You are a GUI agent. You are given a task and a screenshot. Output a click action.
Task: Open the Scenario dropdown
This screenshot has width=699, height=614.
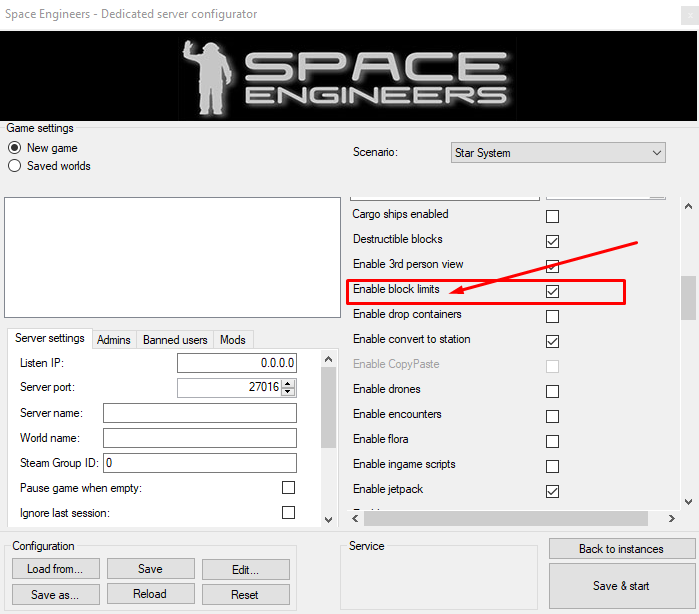[x=559, y=153]
